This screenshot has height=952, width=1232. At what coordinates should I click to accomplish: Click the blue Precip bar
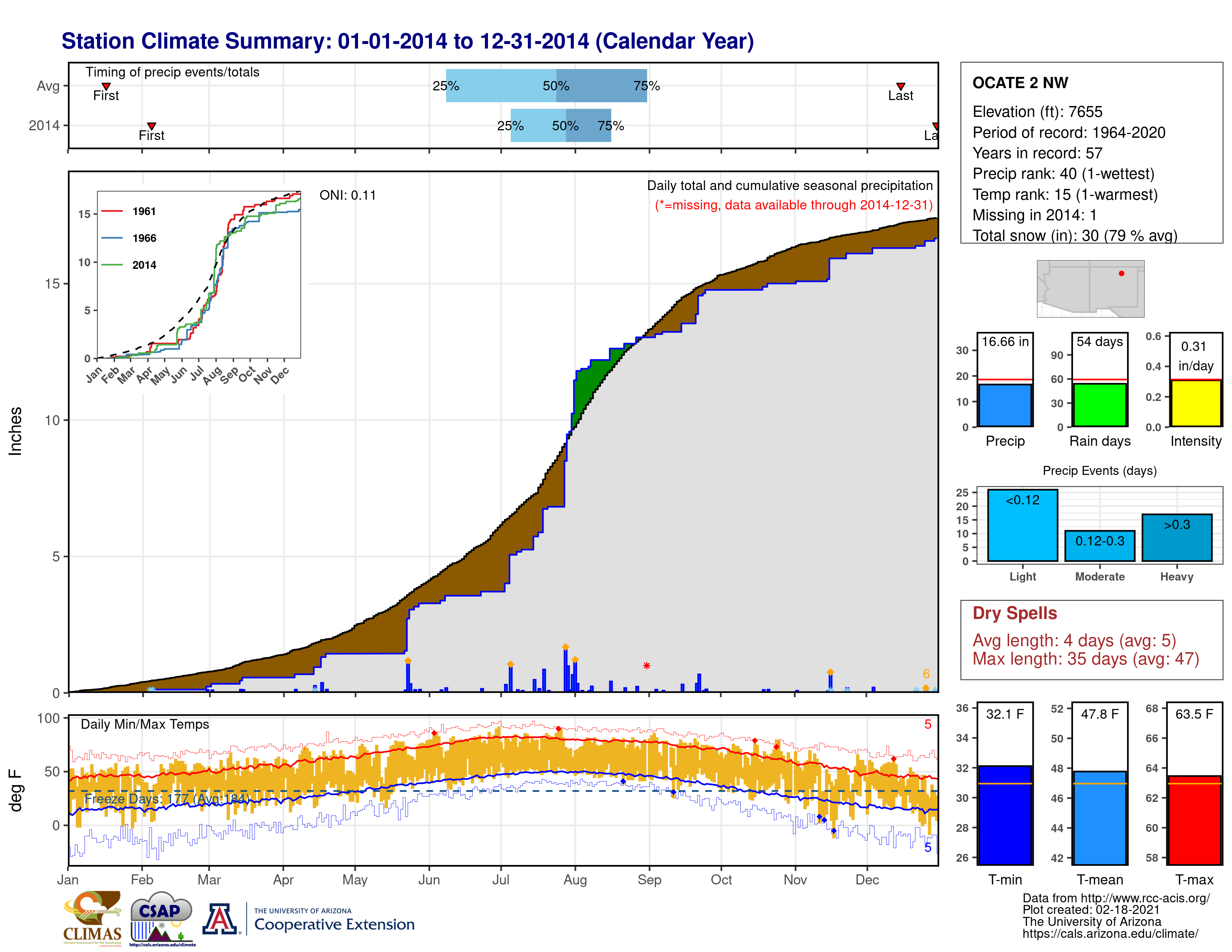click(x=1005, y=405)
